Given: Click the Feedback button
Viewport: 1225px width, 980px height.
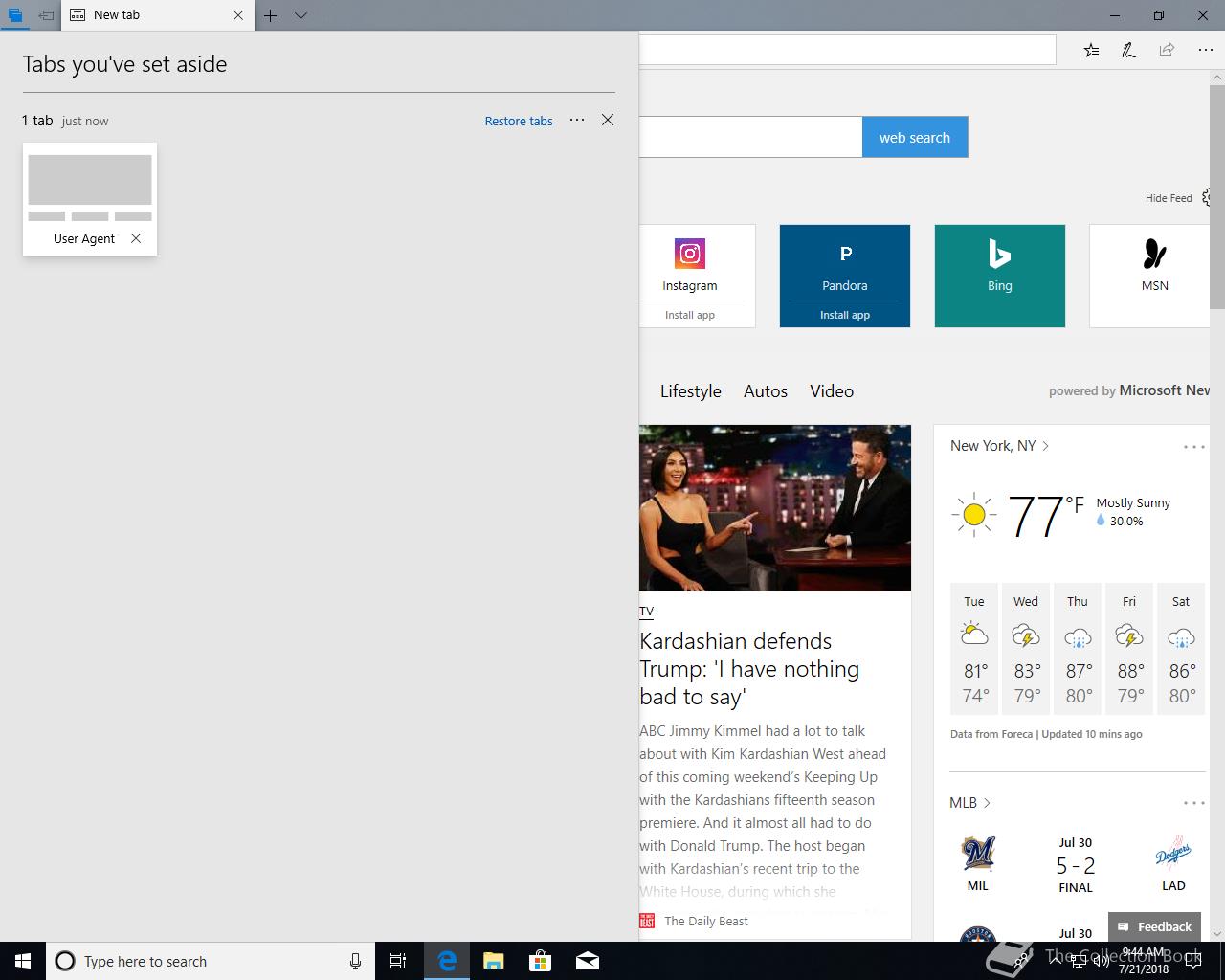Looking at the screenshot, I should tap(1154, 926).
